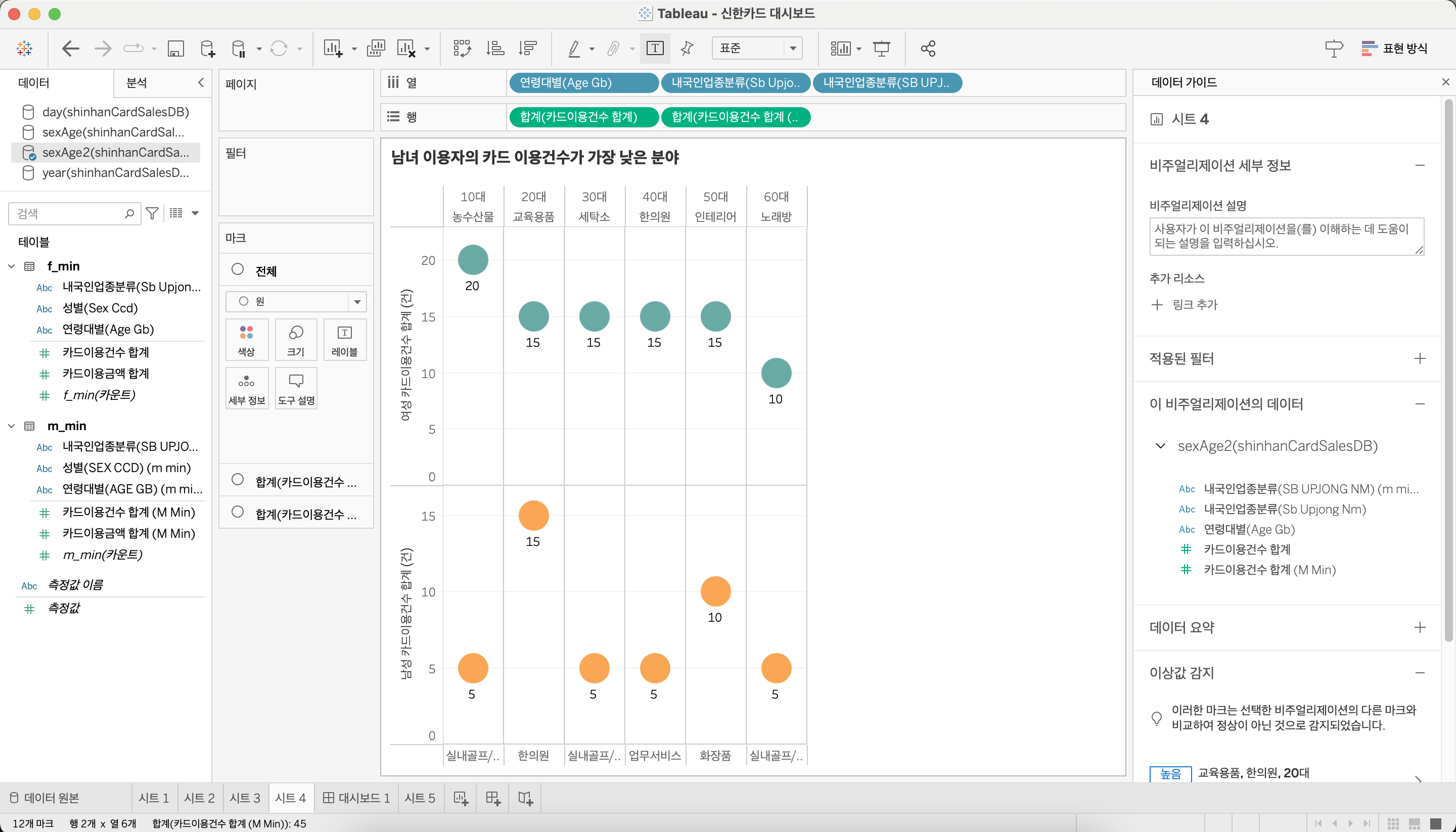Click the 크기 (Size) marks button
1456x832 pixels.
295,340
